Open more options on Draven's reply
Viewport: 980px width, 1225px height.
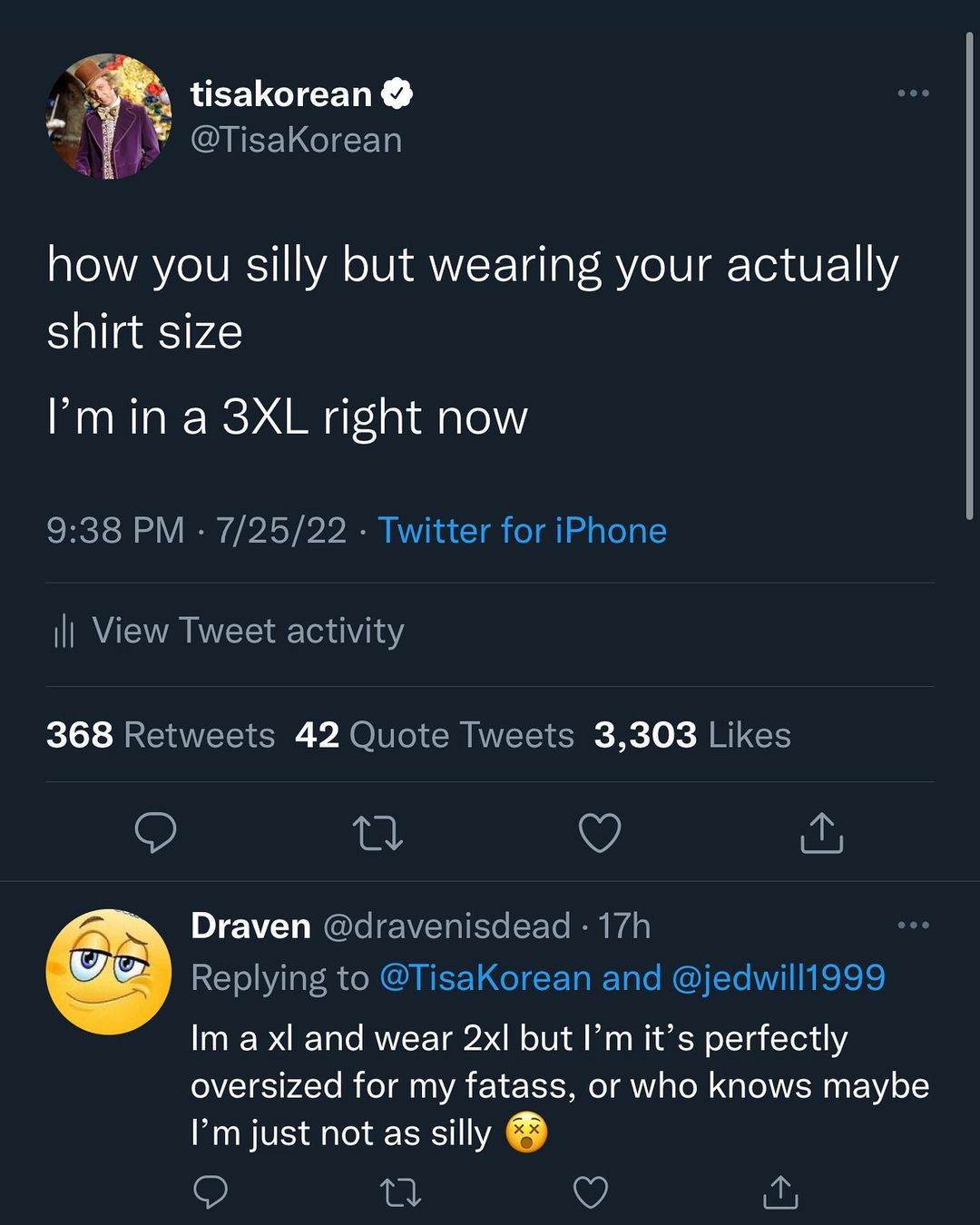pyautogui.click(x=913, y=926)
